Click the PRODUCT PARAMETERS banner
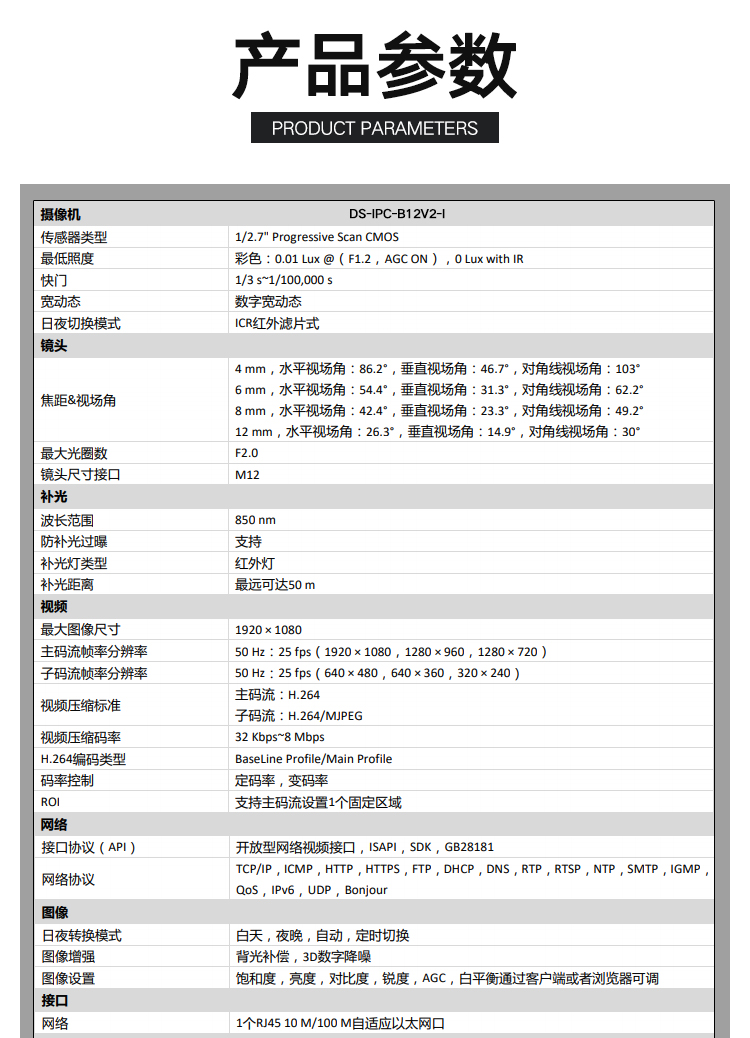 pos(375,128)
